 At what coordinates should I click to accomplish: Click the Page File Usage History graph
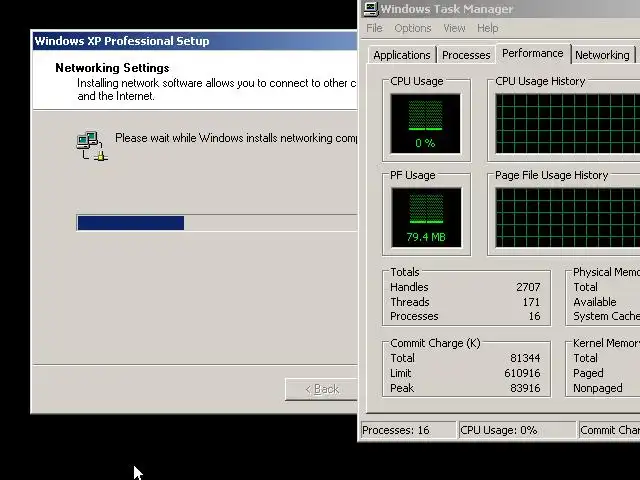567,218
